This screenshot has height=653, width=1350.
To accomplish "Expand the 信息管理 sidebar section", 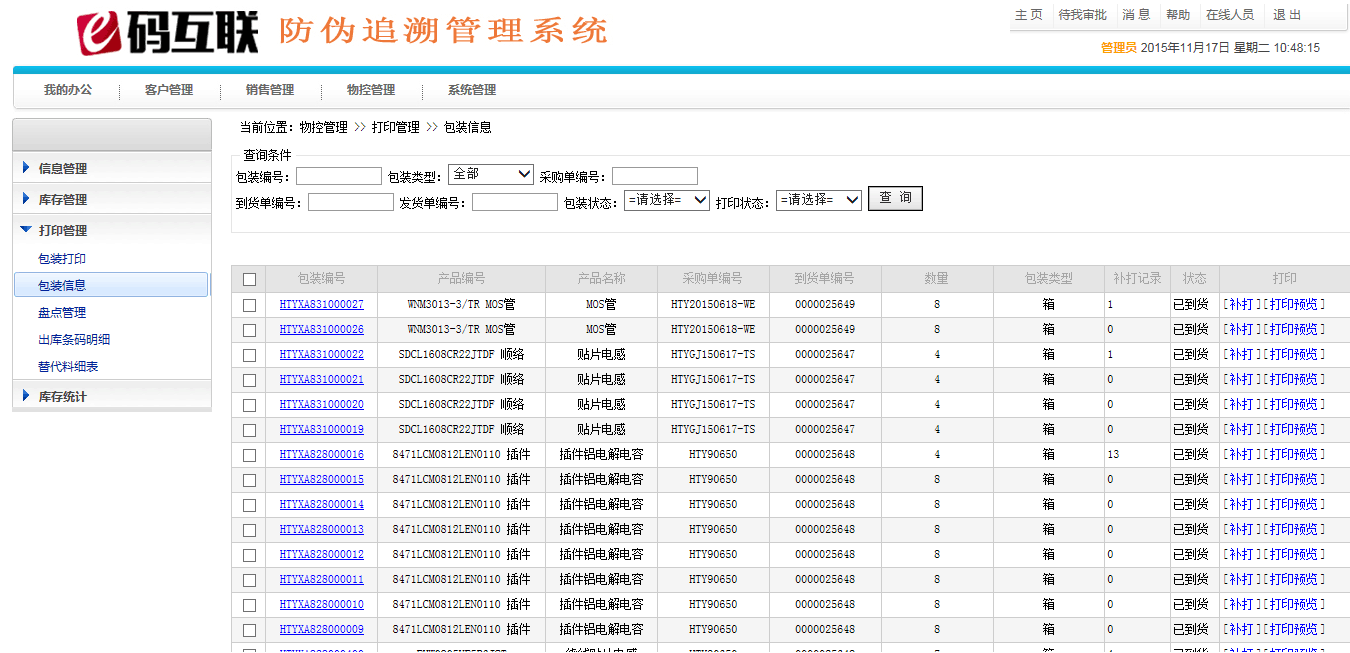I will [x=62, y=169].
